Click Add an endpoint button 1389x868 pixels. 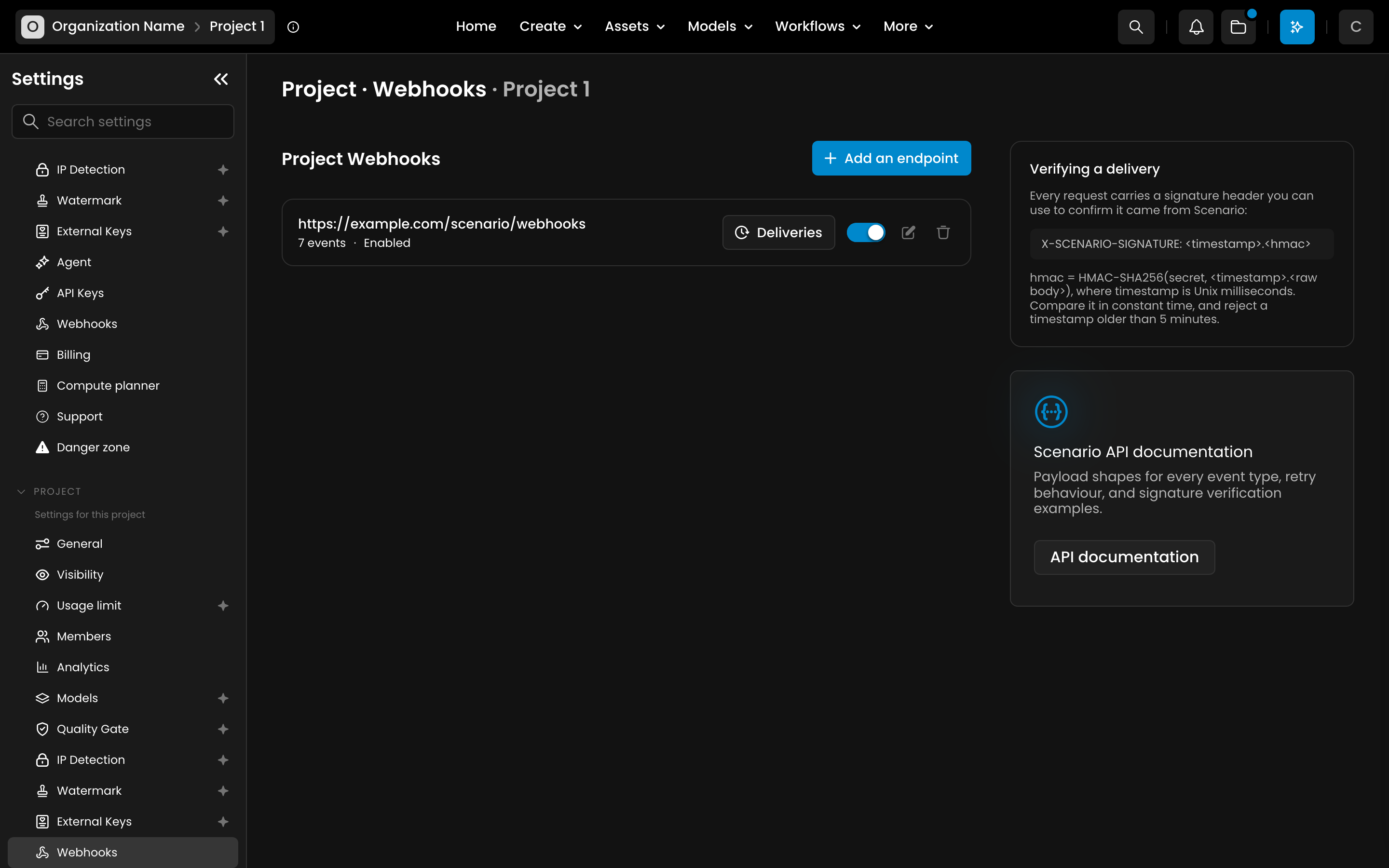click(891, 159)
